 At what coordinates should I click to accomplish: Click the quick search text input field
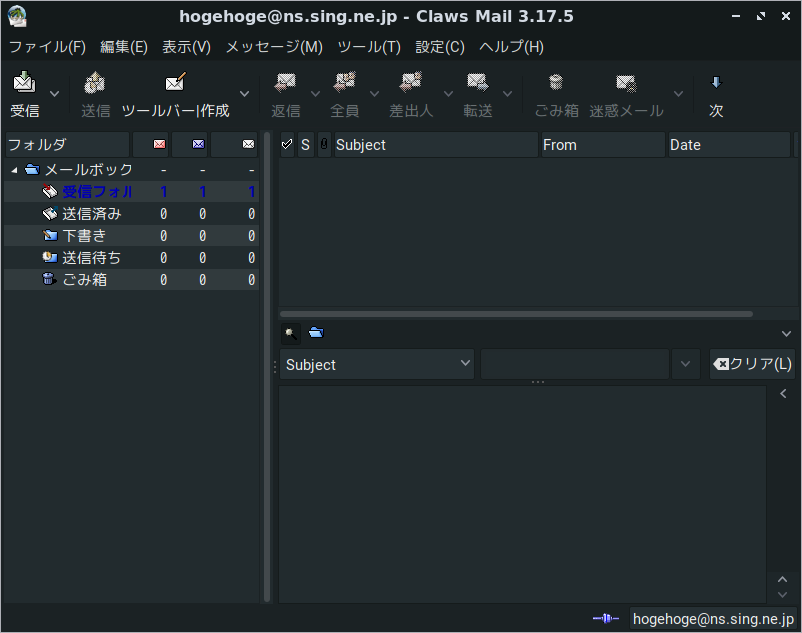point(574,364)
